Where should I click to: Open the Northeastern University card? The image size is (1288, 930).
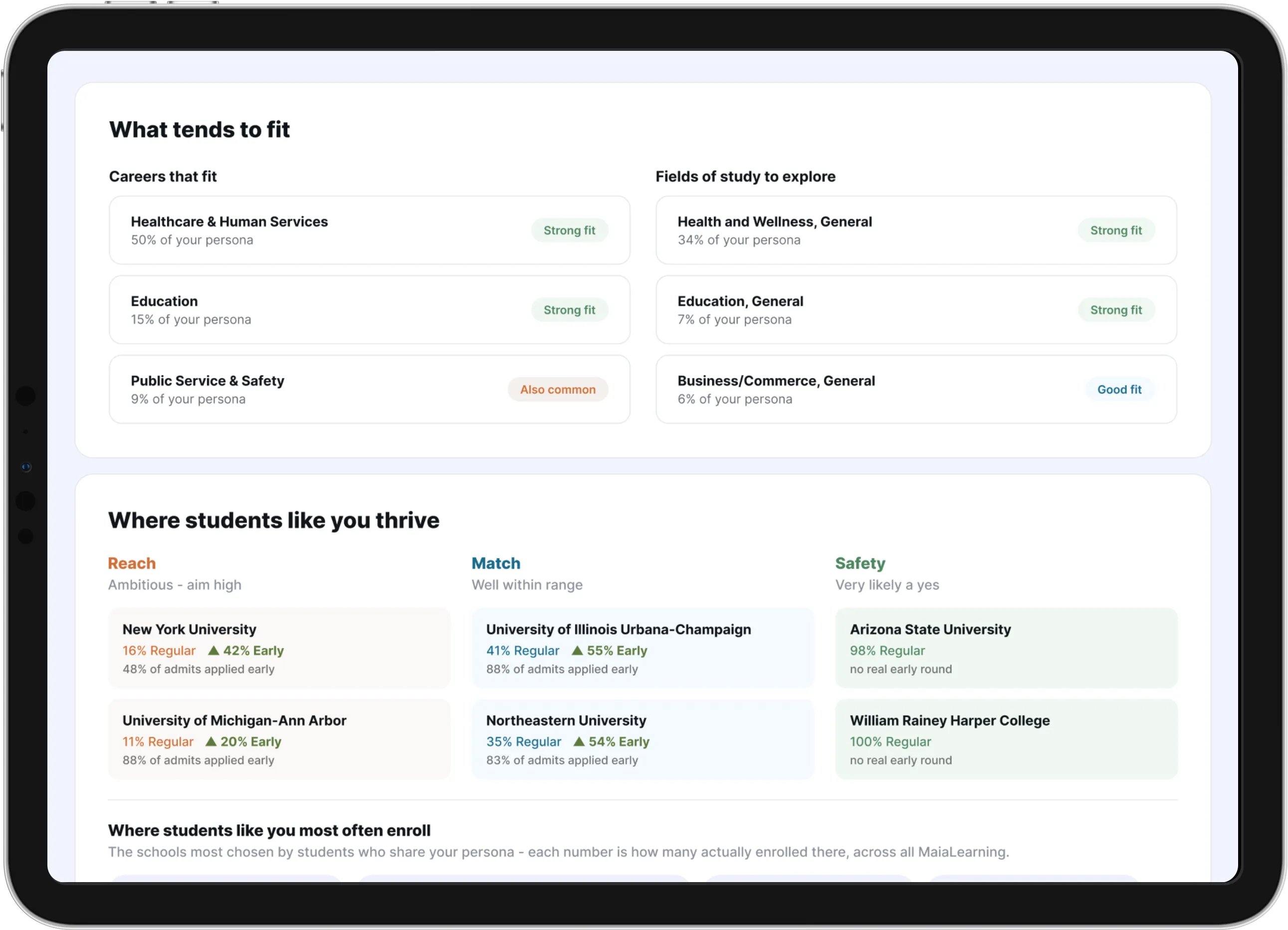(643, 739)
